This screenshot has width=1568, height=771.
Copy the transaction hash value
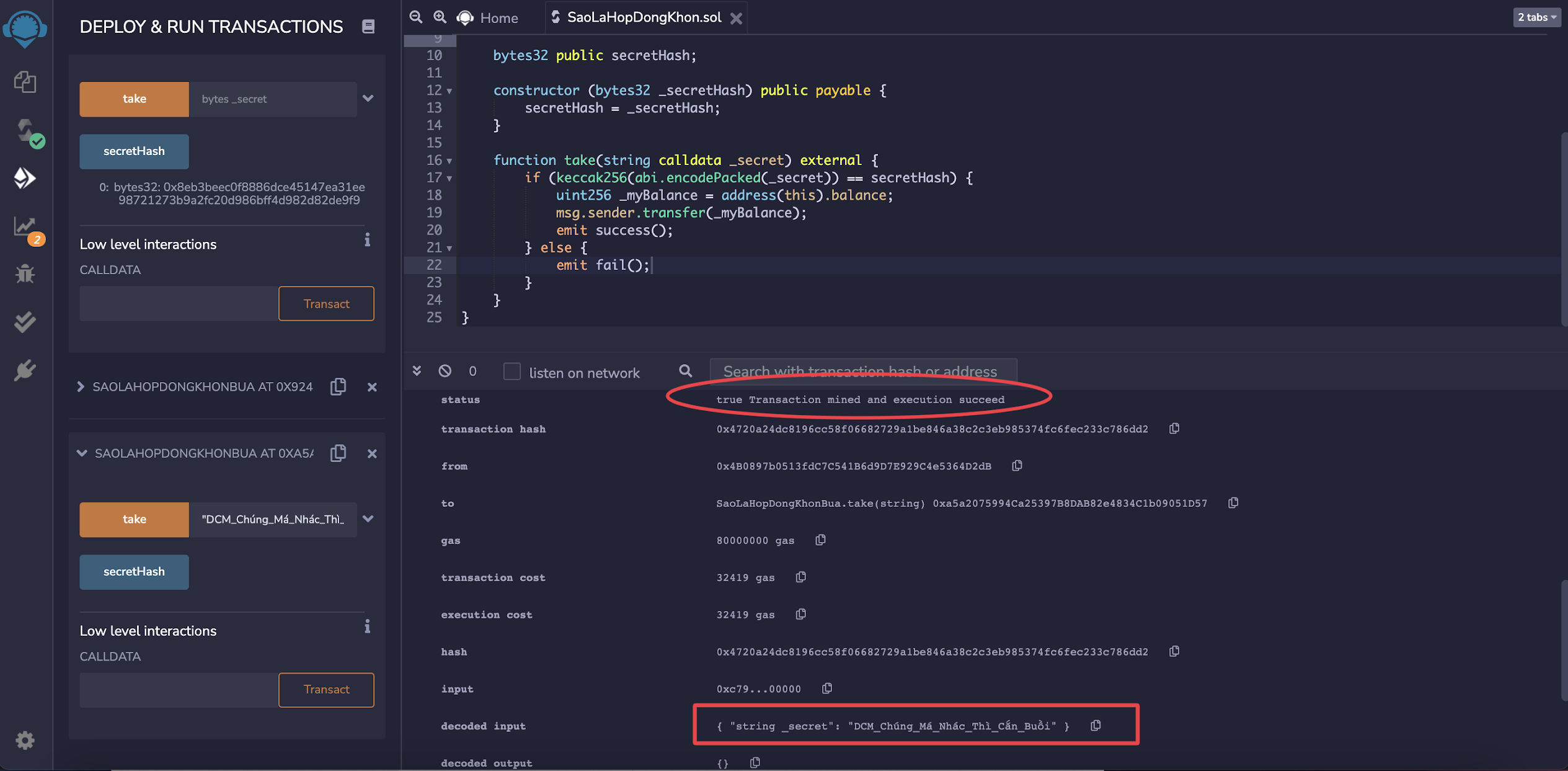pyautogui.click(x=1174, y=429)
